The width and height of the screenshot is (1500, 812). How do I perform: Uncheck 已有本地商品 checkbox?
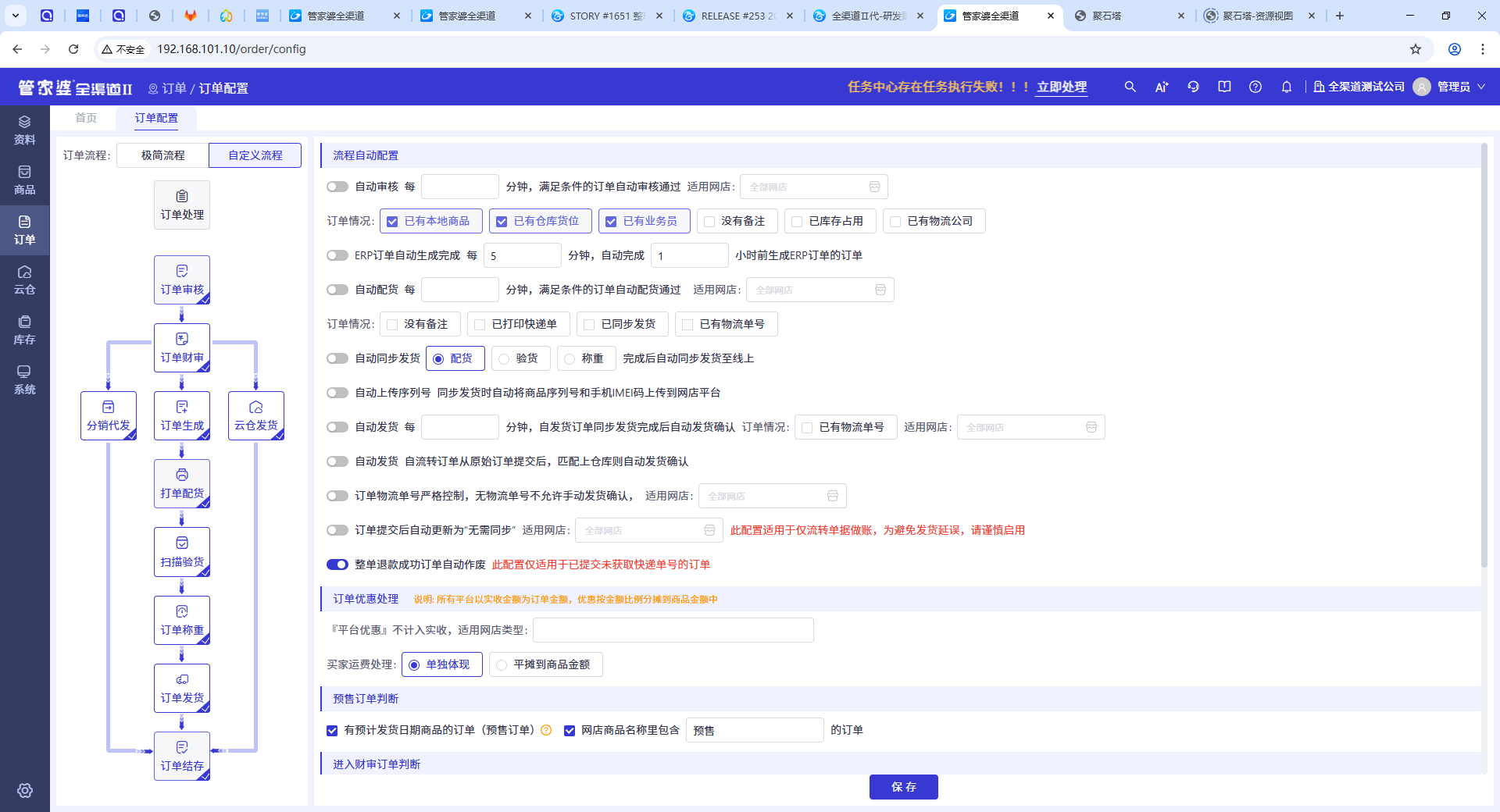[x=392, y=222]
